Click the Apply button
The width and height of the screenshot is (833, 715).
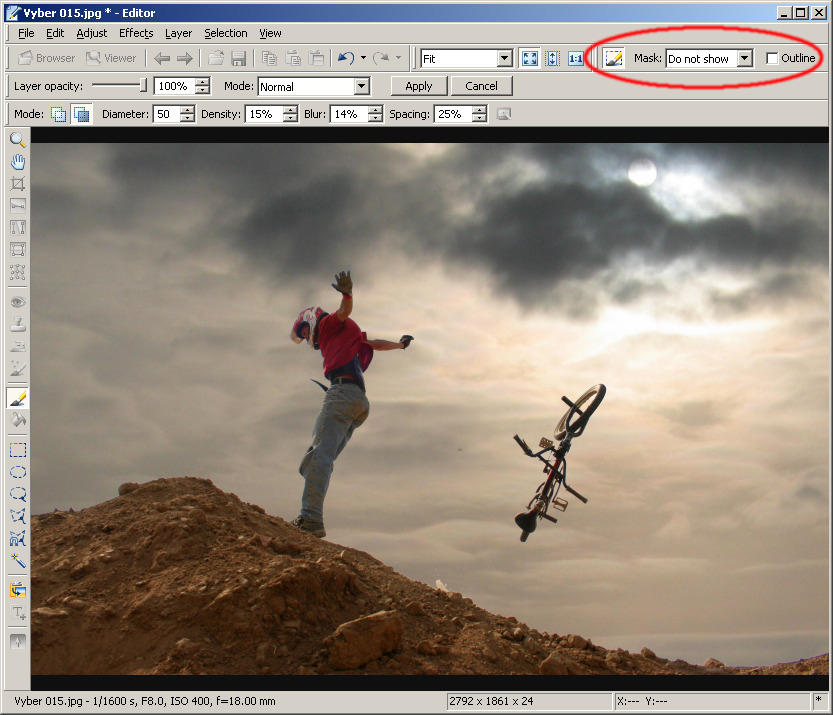click(418, 86)
